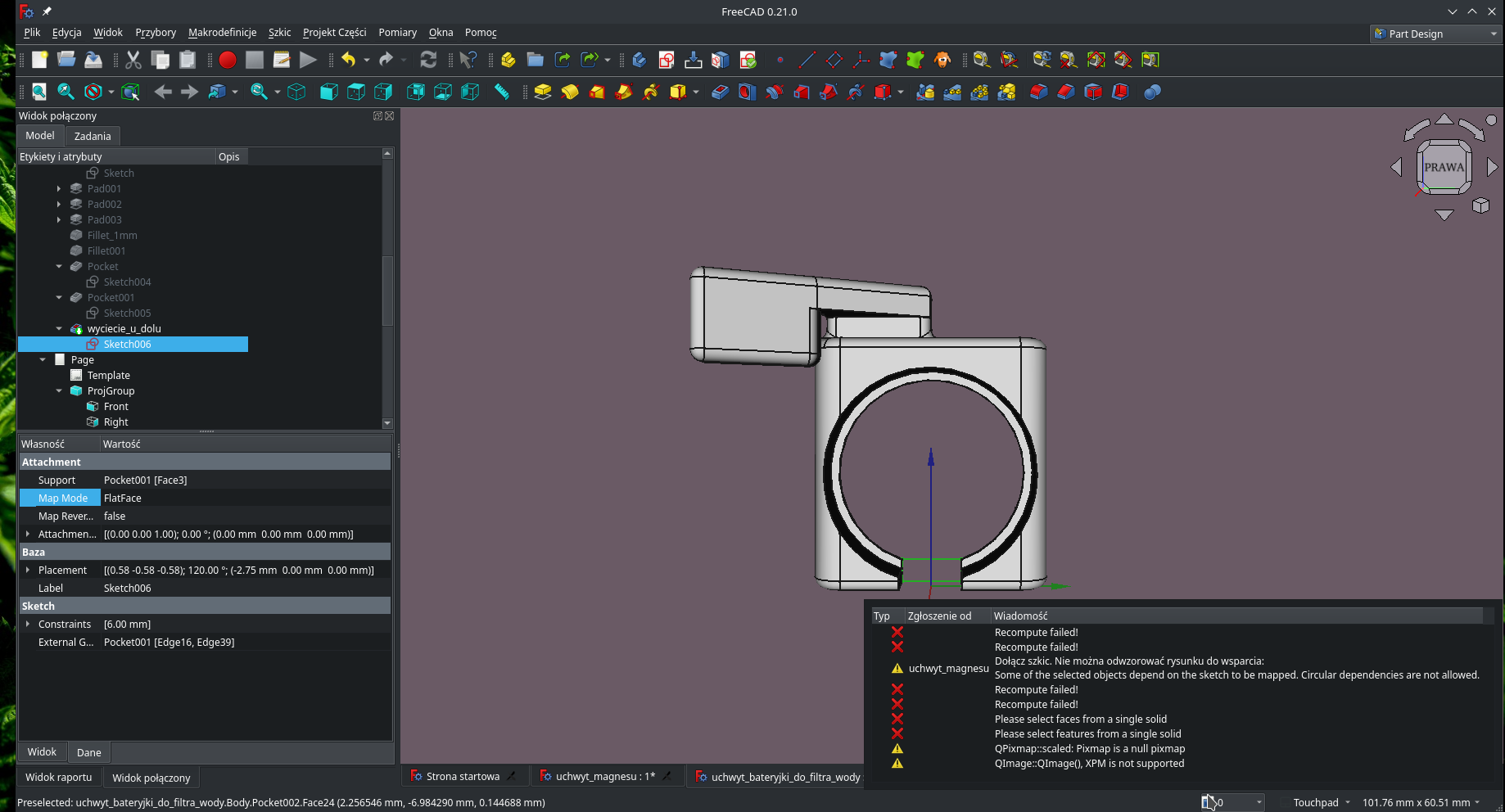Open the Part Design workbench selector

pos(1435,34)
